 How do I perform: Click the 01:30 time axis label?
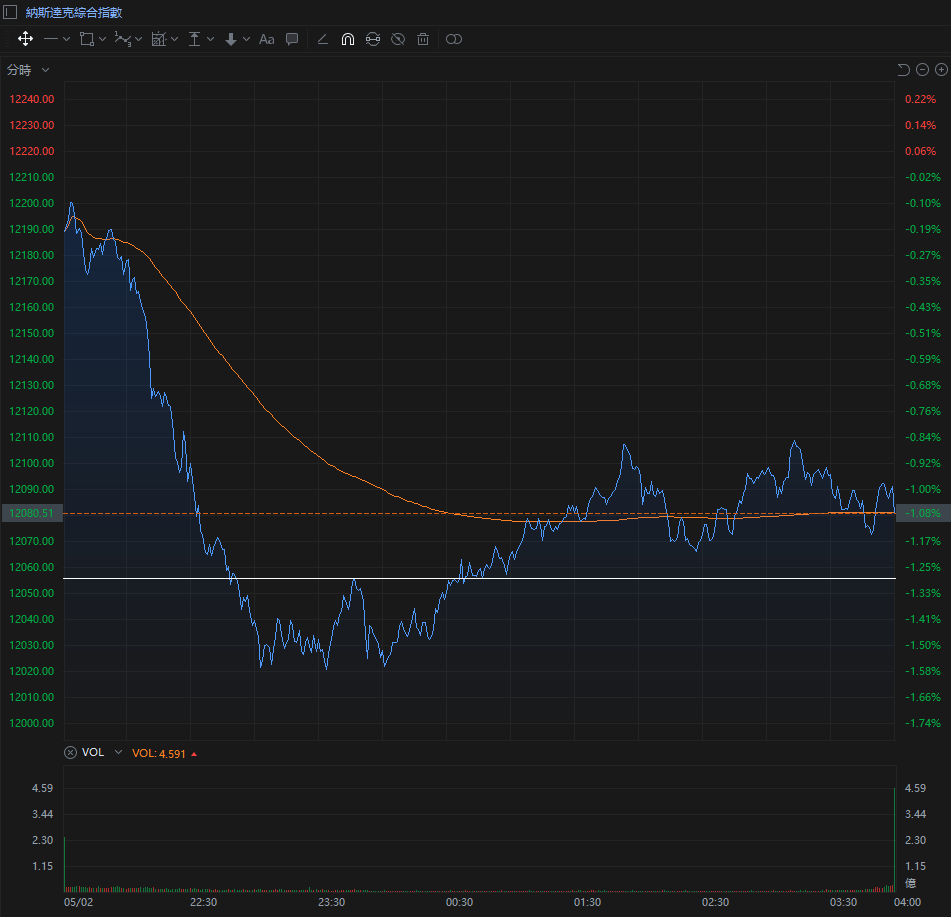(x=587, y=902)
